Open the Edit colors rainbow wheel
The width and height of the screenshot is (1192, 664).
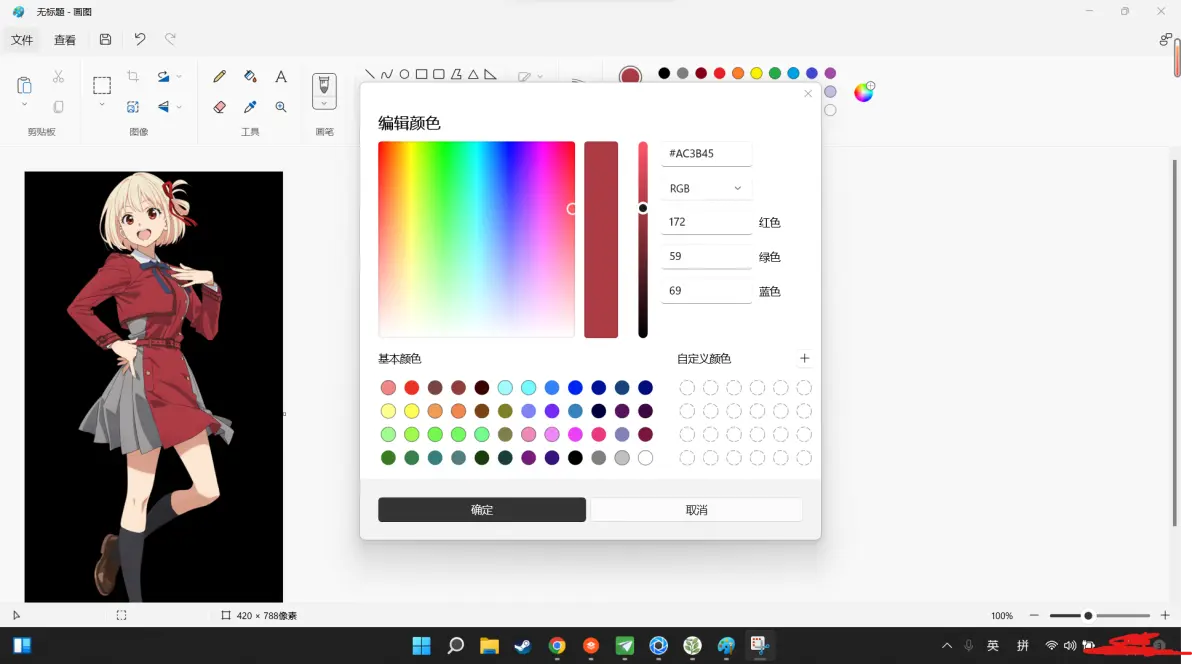pyautogui.click(x=864, y=92)
